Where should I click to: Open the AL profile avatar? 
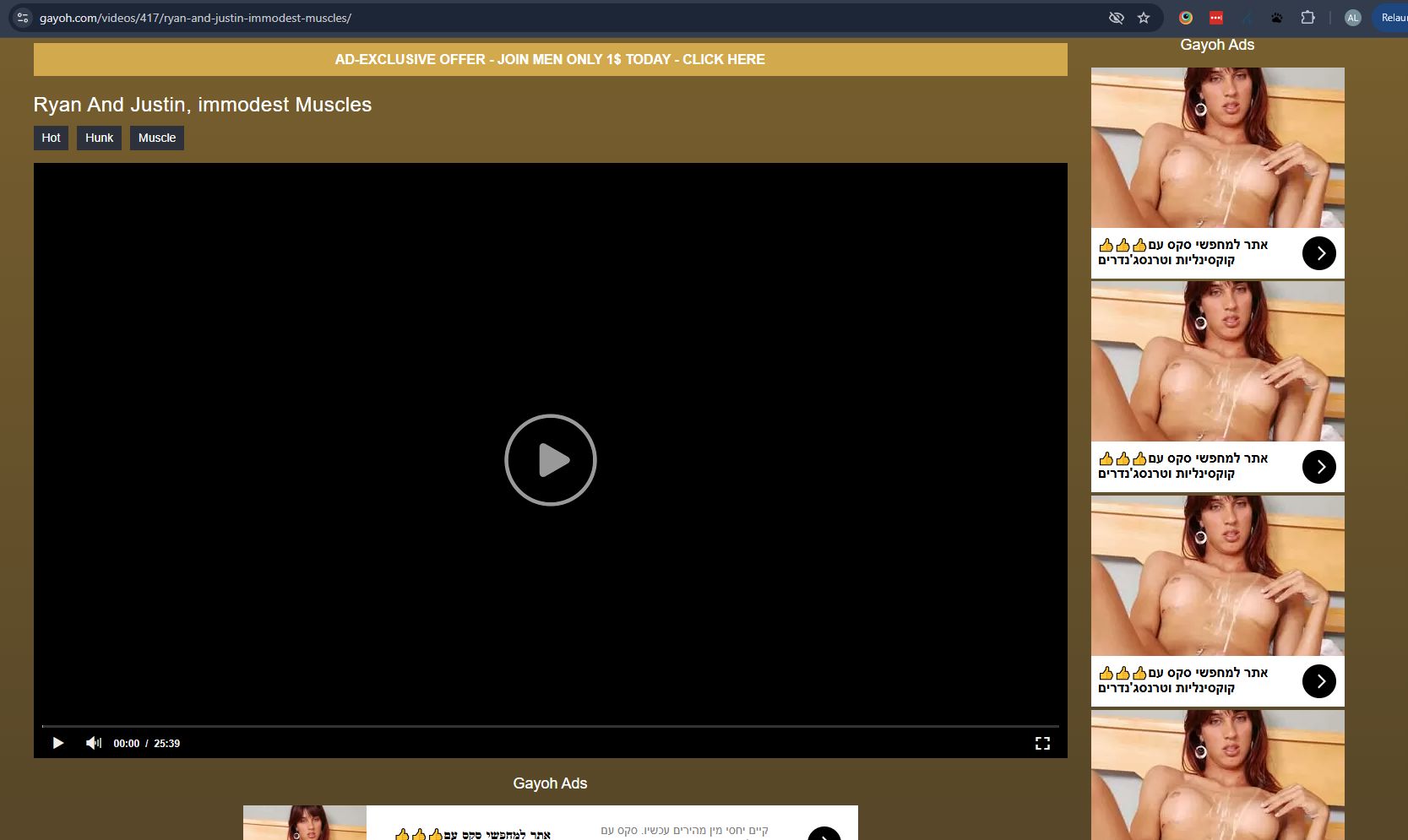point(1352,18)
